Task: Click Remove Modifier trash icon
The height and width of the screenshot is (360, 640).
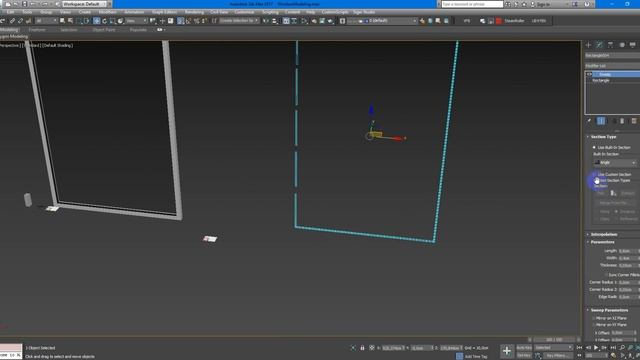Action: click(x=622, y=121)
